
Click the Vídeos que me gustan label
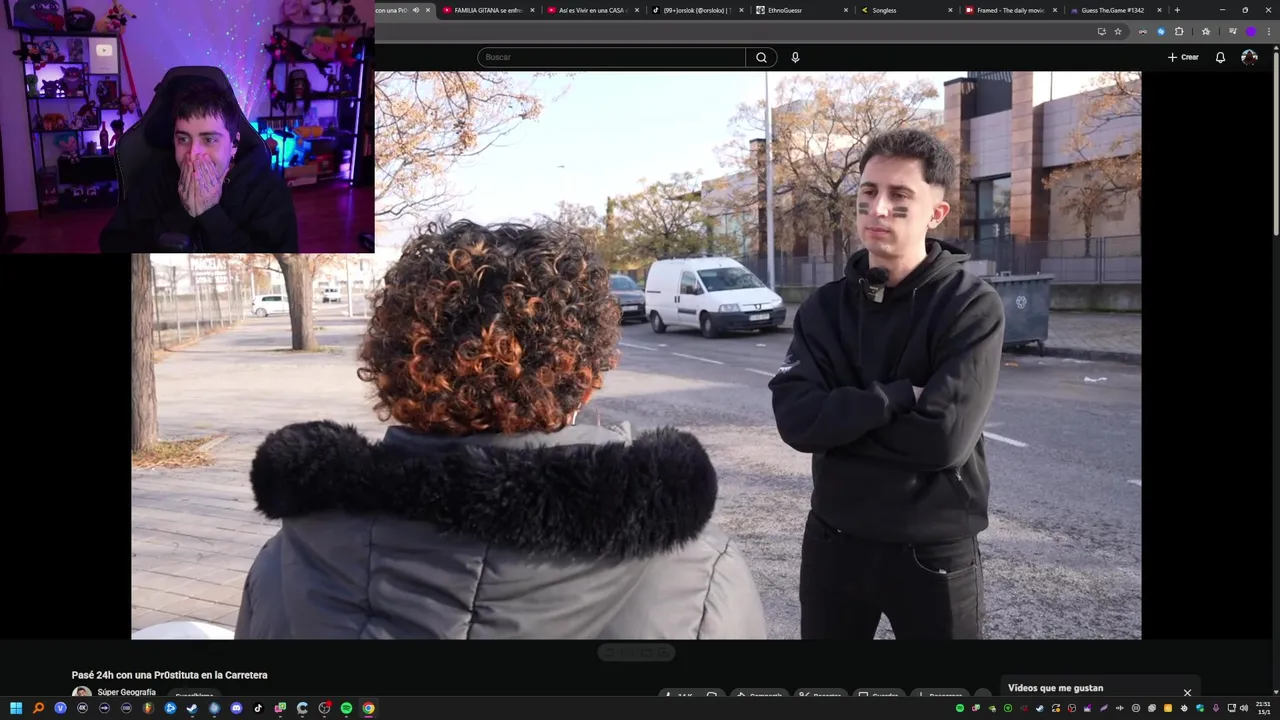click(1055, 688)
